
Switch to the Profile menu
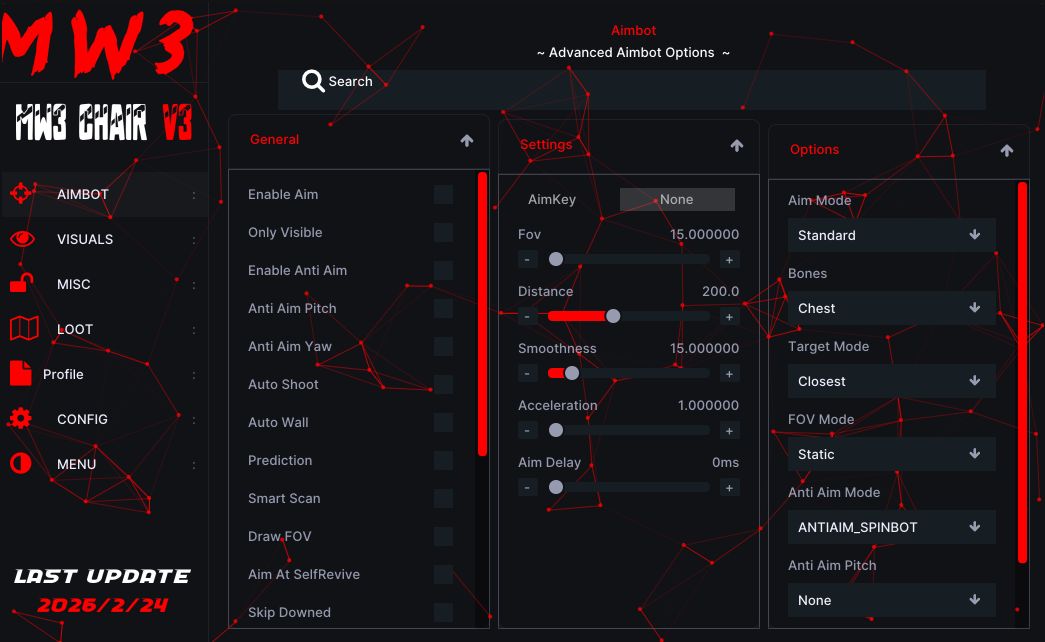[x=104, y=374]
